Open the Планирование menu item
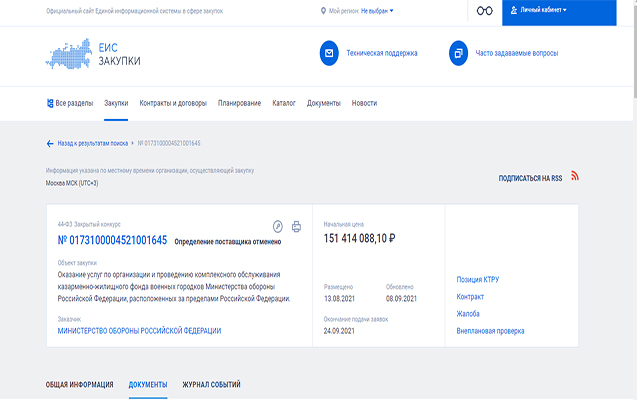This screenshot has height=400, width=637. click(239, 103)
